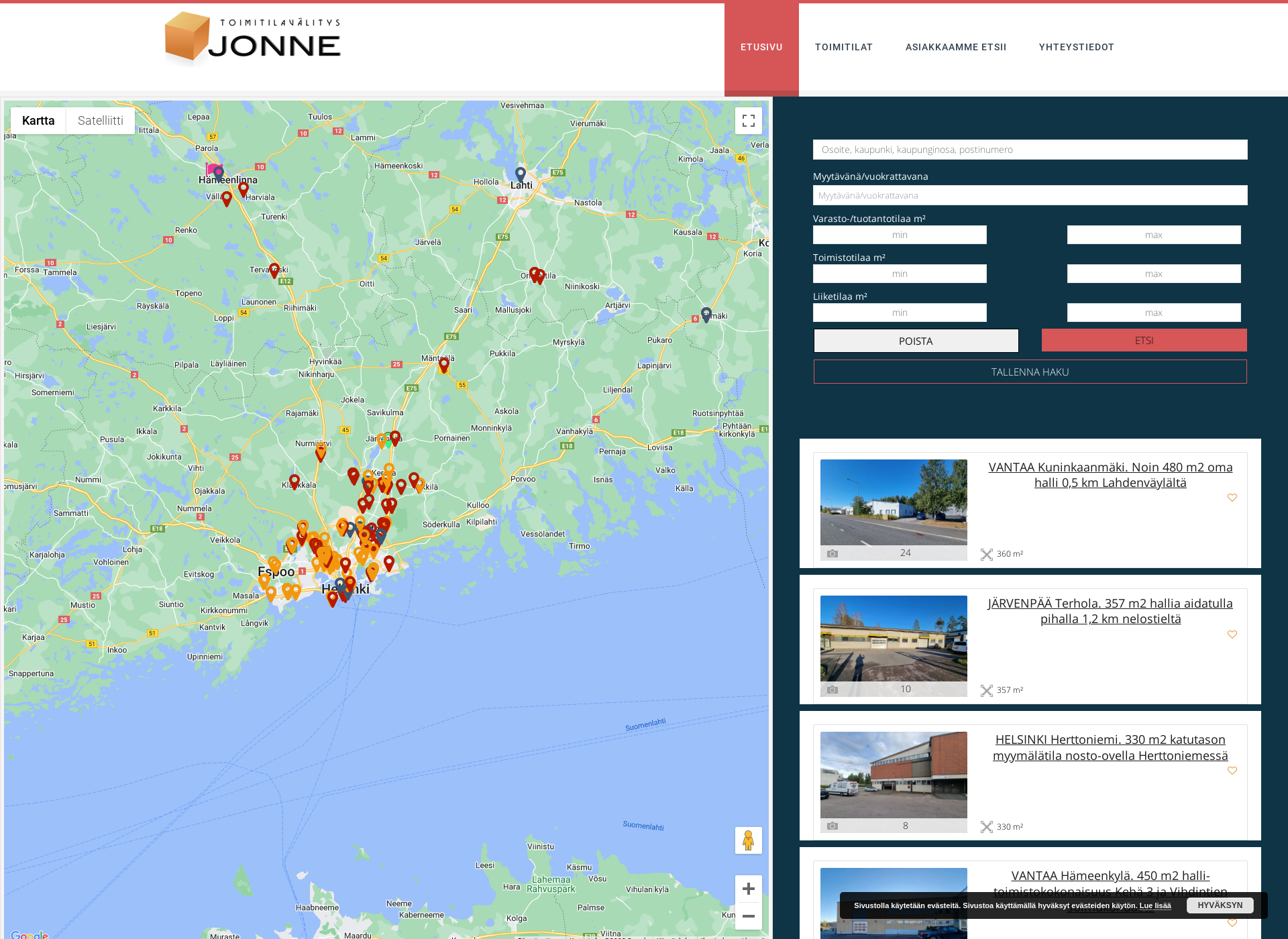Zoom out on the map
This screenshot has height=939, width=1288.
[749, 916]
